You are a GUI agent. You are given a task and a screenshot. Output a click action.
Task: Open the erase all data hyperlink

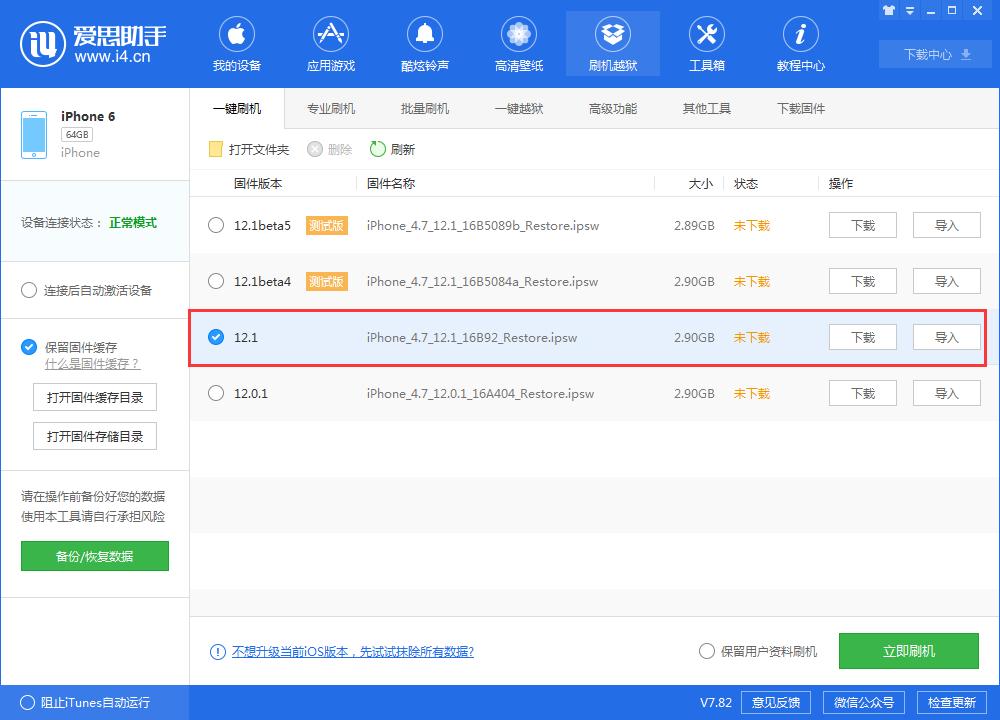click(x=352, y=651)
